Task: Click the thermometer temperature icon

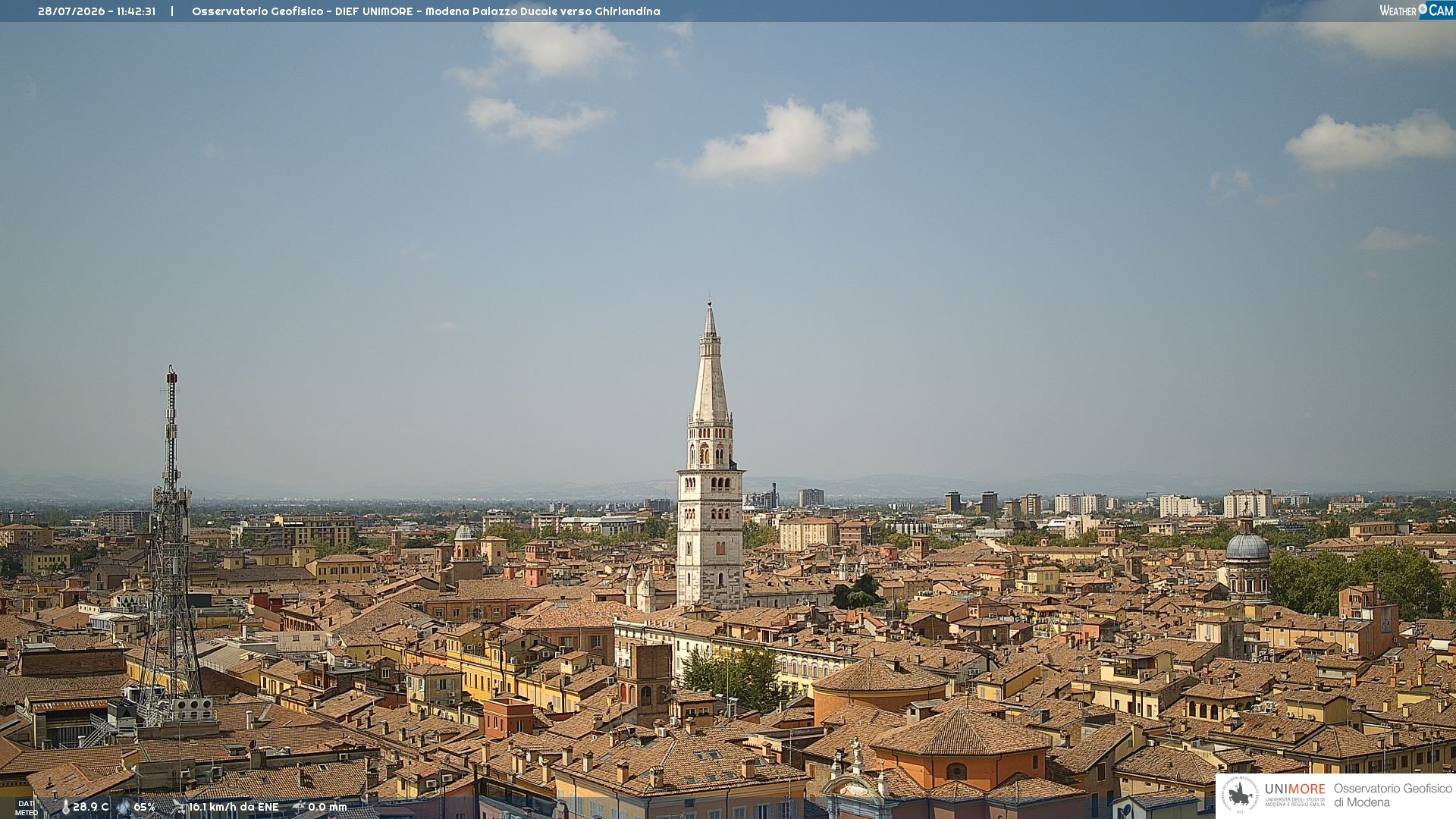Action: (x=65, y=808)
